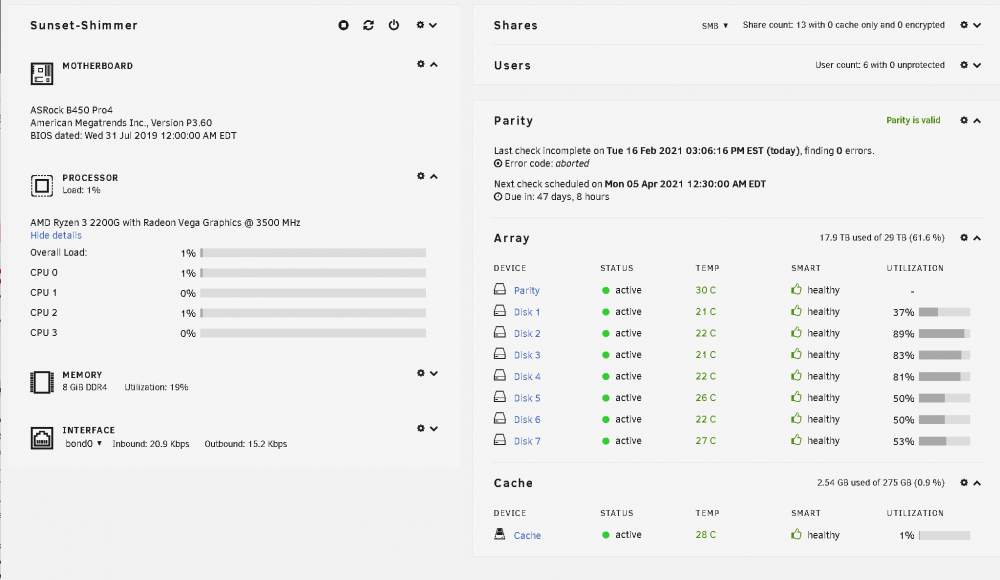
Task: Open the Disk 1 device link
Action: click(527, 312)
